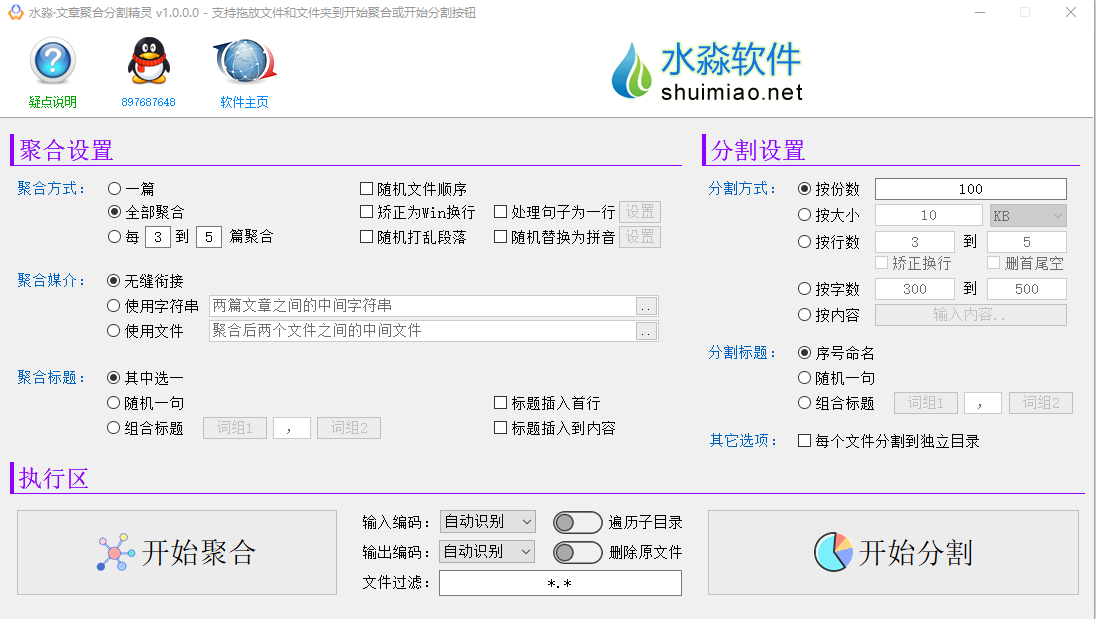The width and height of the screenshot is (1096, 619).
Task: Enable 每个文件分割到独立目录 checkbox
Action: click(x=889, y=441)
